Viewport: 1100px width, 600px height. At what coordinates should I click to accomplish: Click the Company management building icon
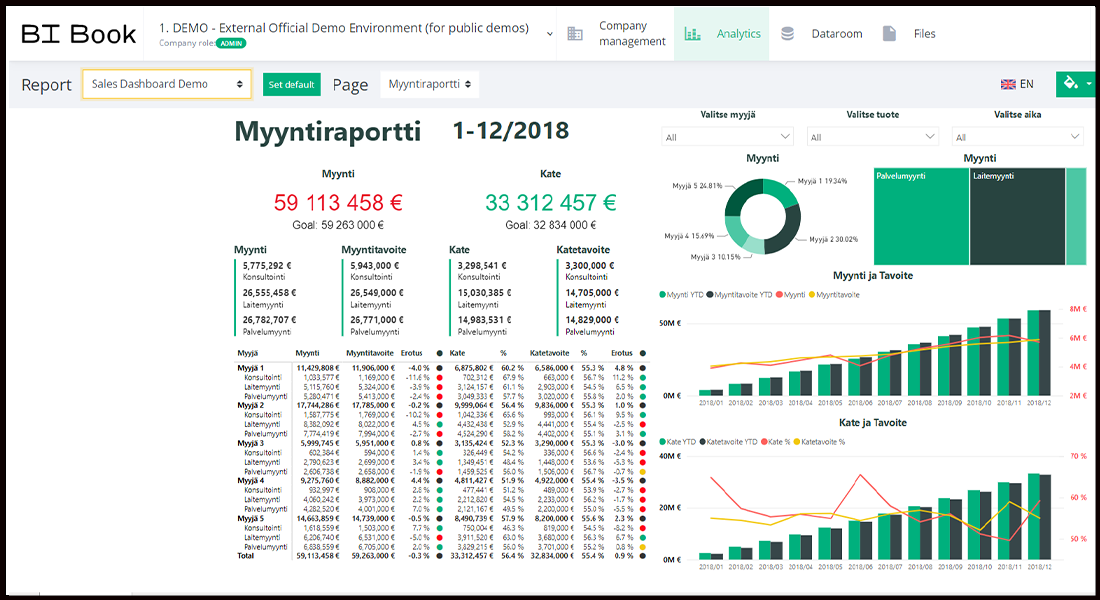[x=575, y=34]
